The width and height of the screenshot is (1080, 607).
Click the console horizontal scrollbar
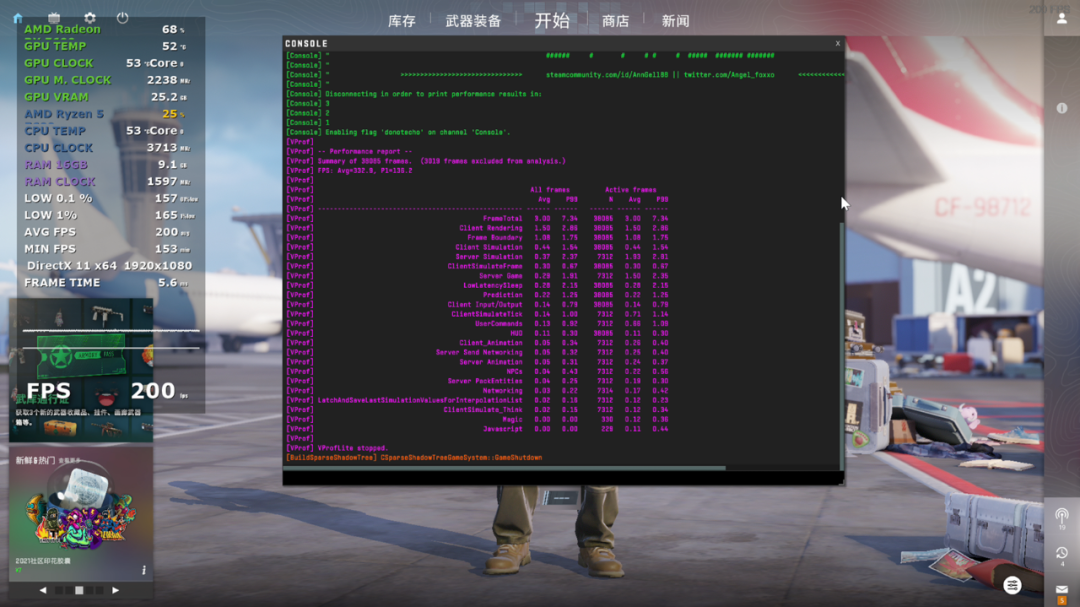[x=505, y=468]
